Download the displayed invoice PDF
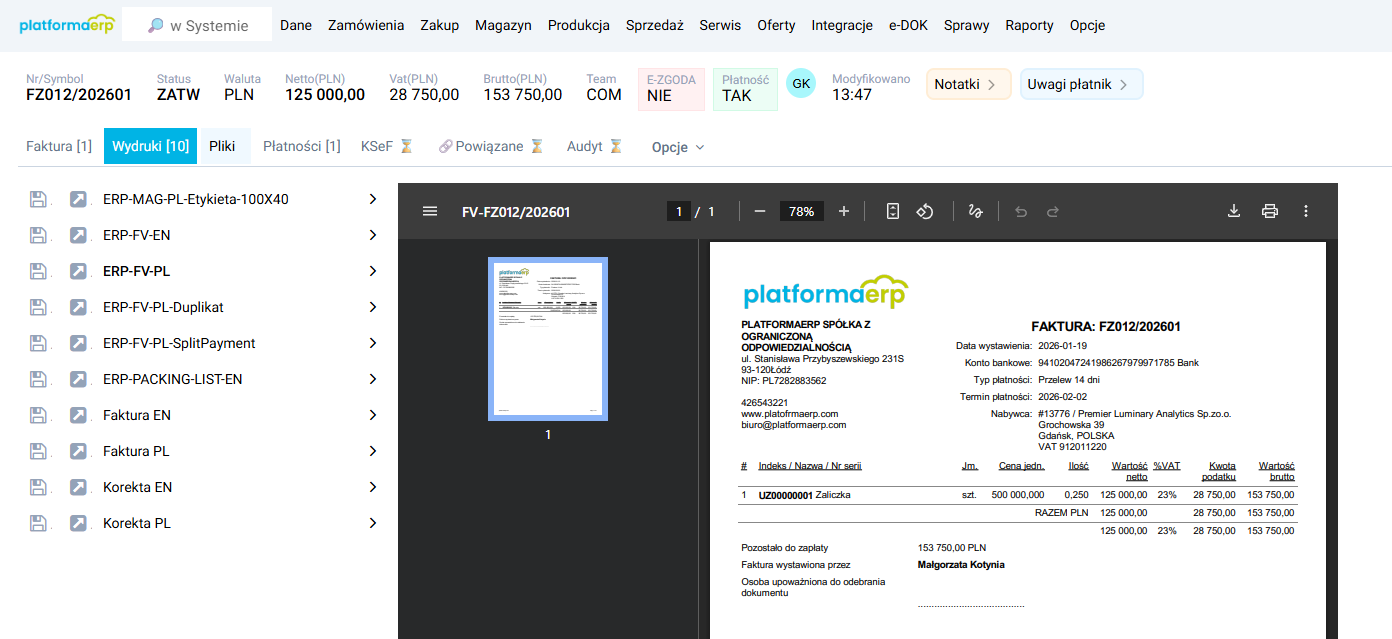1392x639 pixels. point(1233,211)
